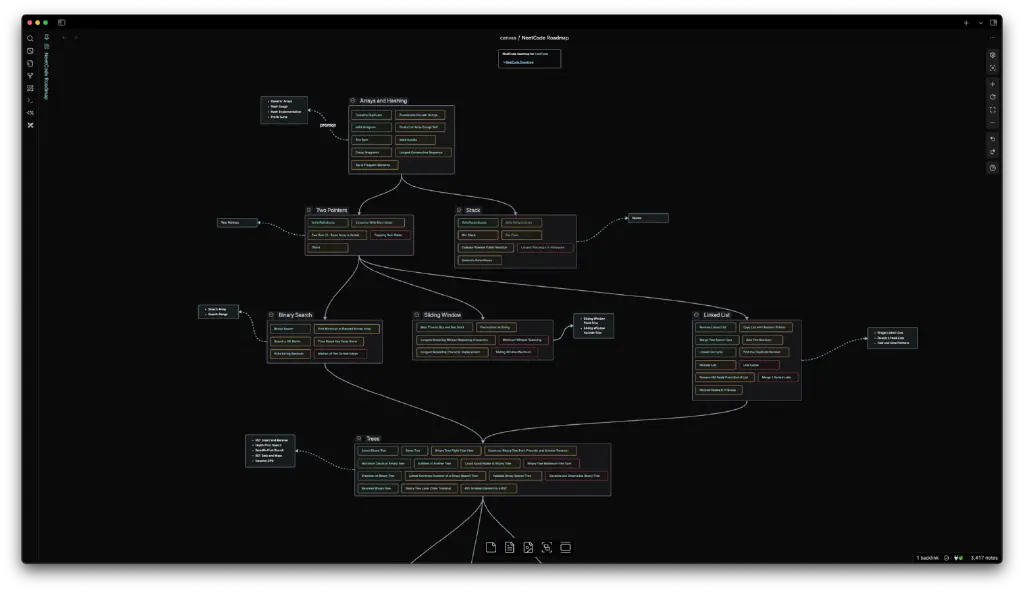Toggle the pin icon on the stacked tab
This screenshot has height=592, width=1024.
(46, 37)
